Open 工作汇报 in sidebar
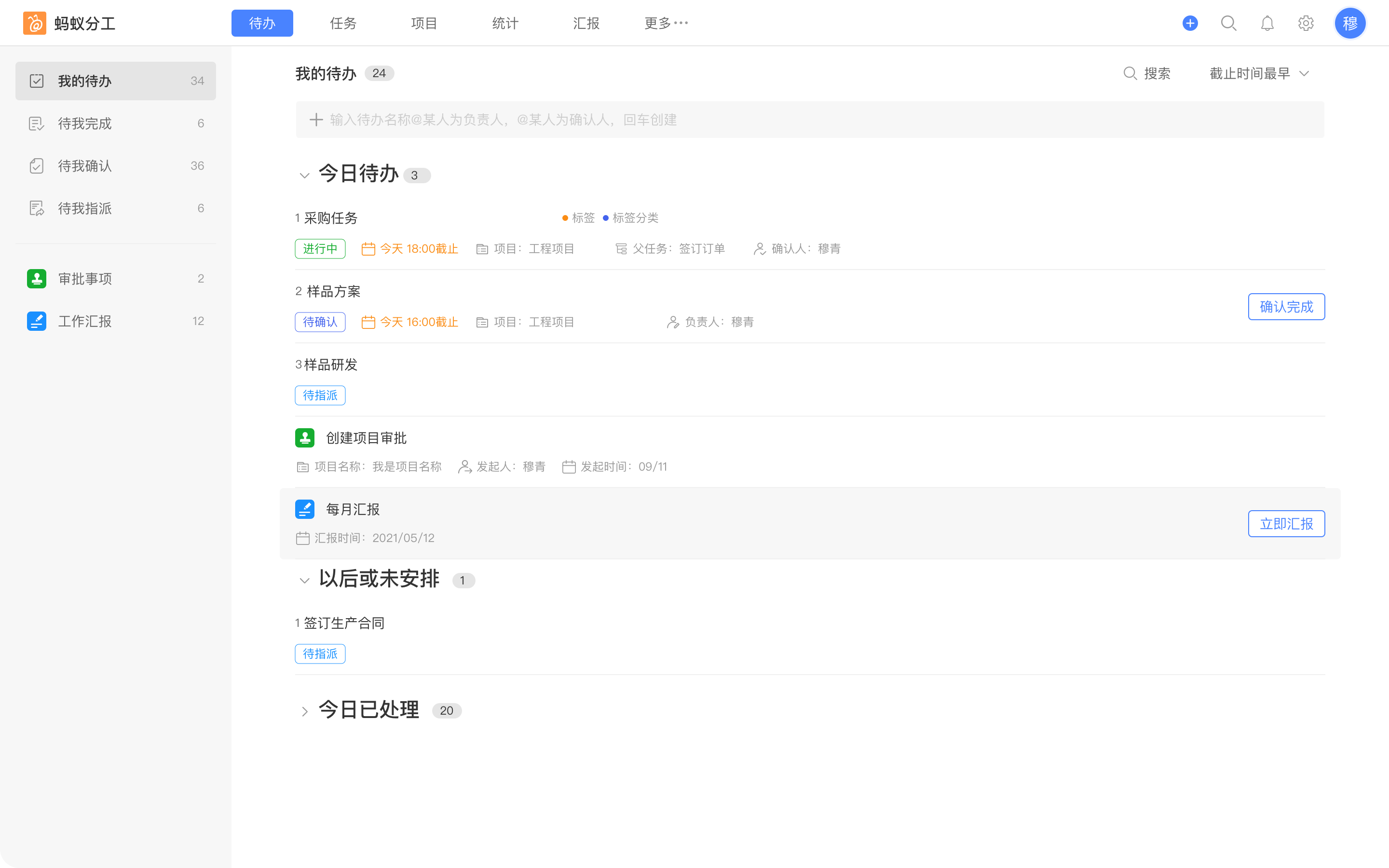Image resolution: width=1389 pixels, height=868 pixels. (x=115, y=321)
